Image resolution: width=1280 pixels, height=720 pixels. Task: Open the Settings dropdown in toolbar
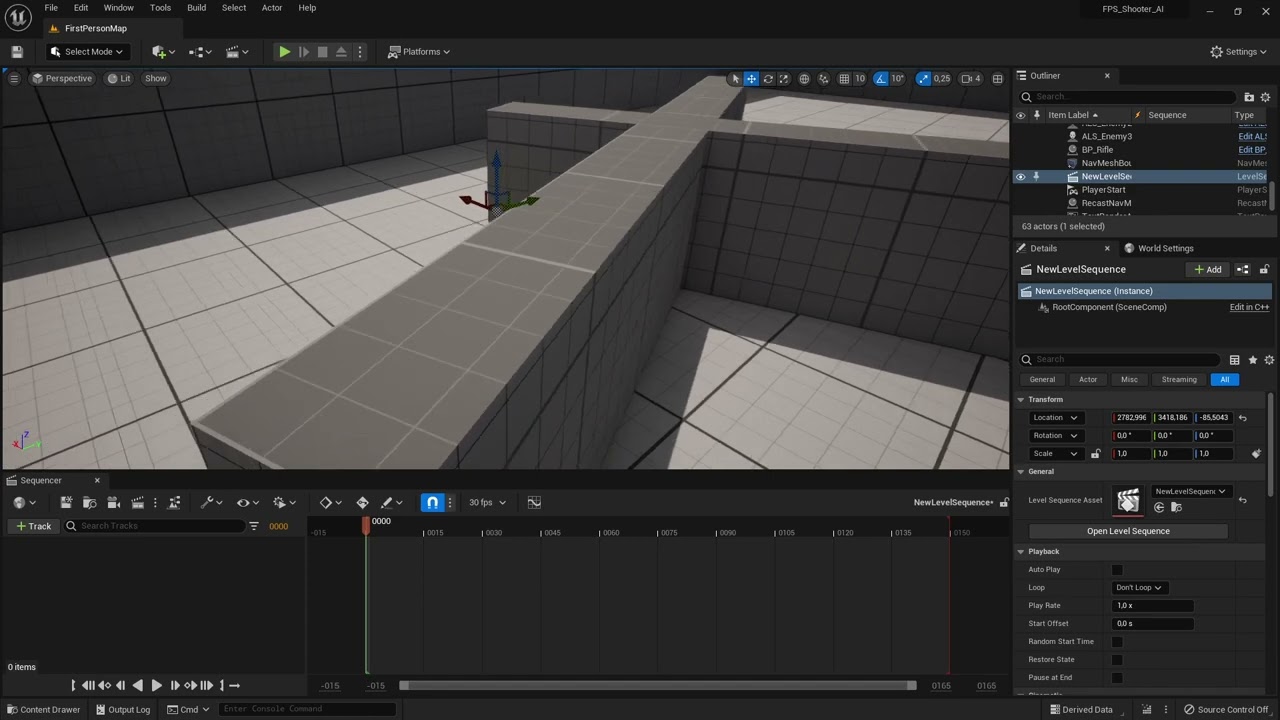[1239, 52]
